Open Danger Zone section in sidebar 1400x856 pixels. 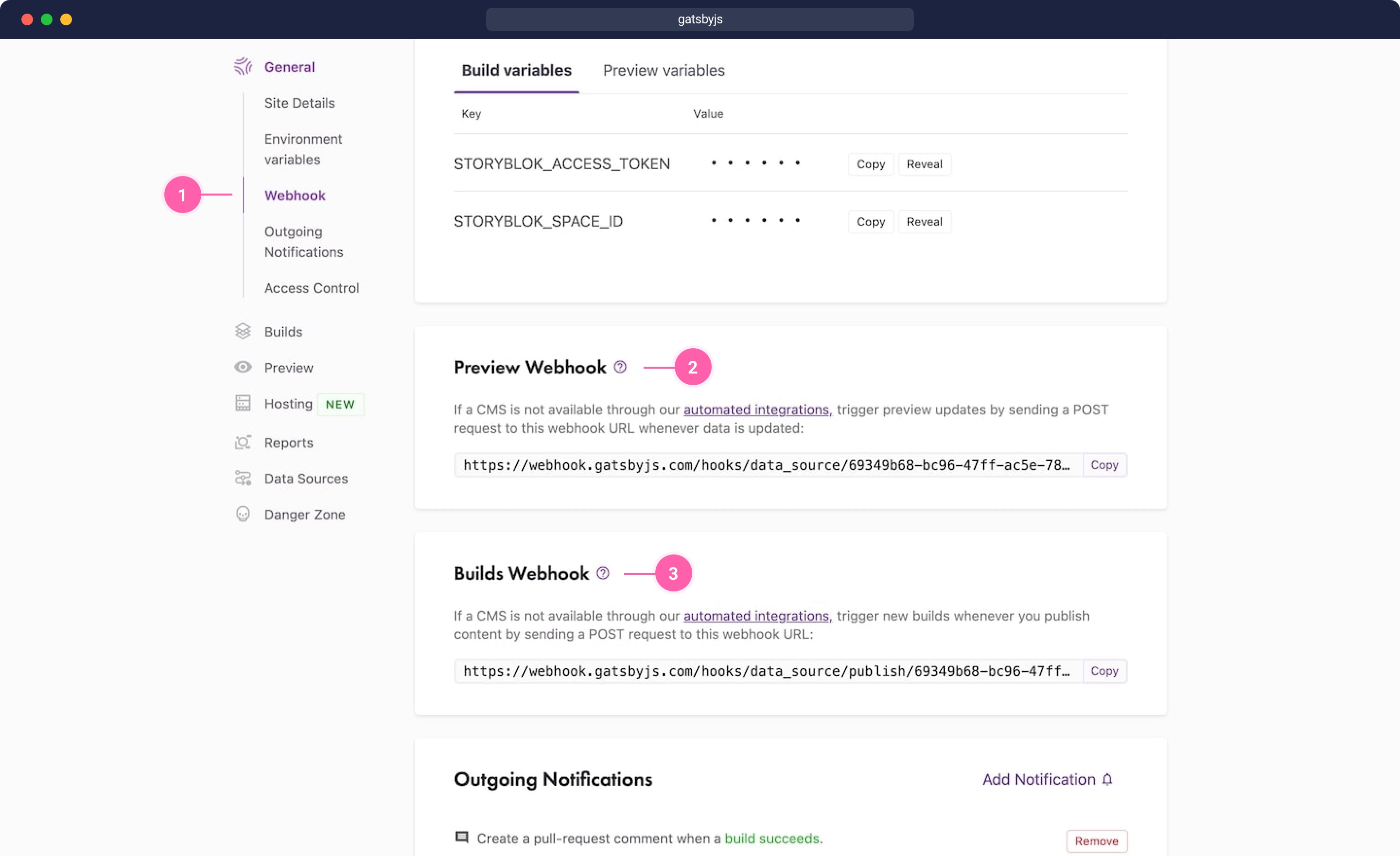(x=305, y=515)
